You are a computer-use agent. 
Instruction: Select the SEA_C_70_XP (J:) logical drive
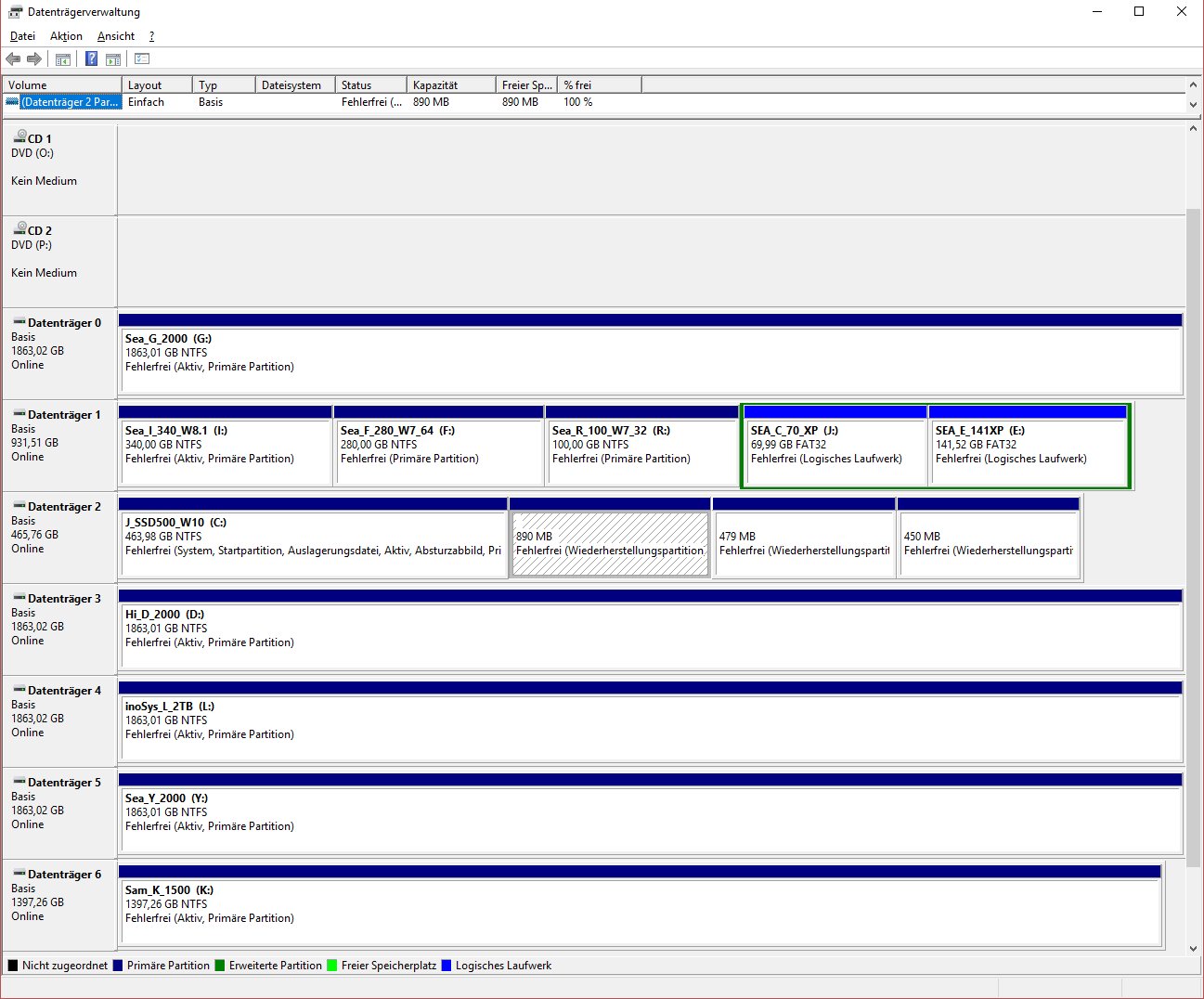pyautogui.click(x=835, y=446)
